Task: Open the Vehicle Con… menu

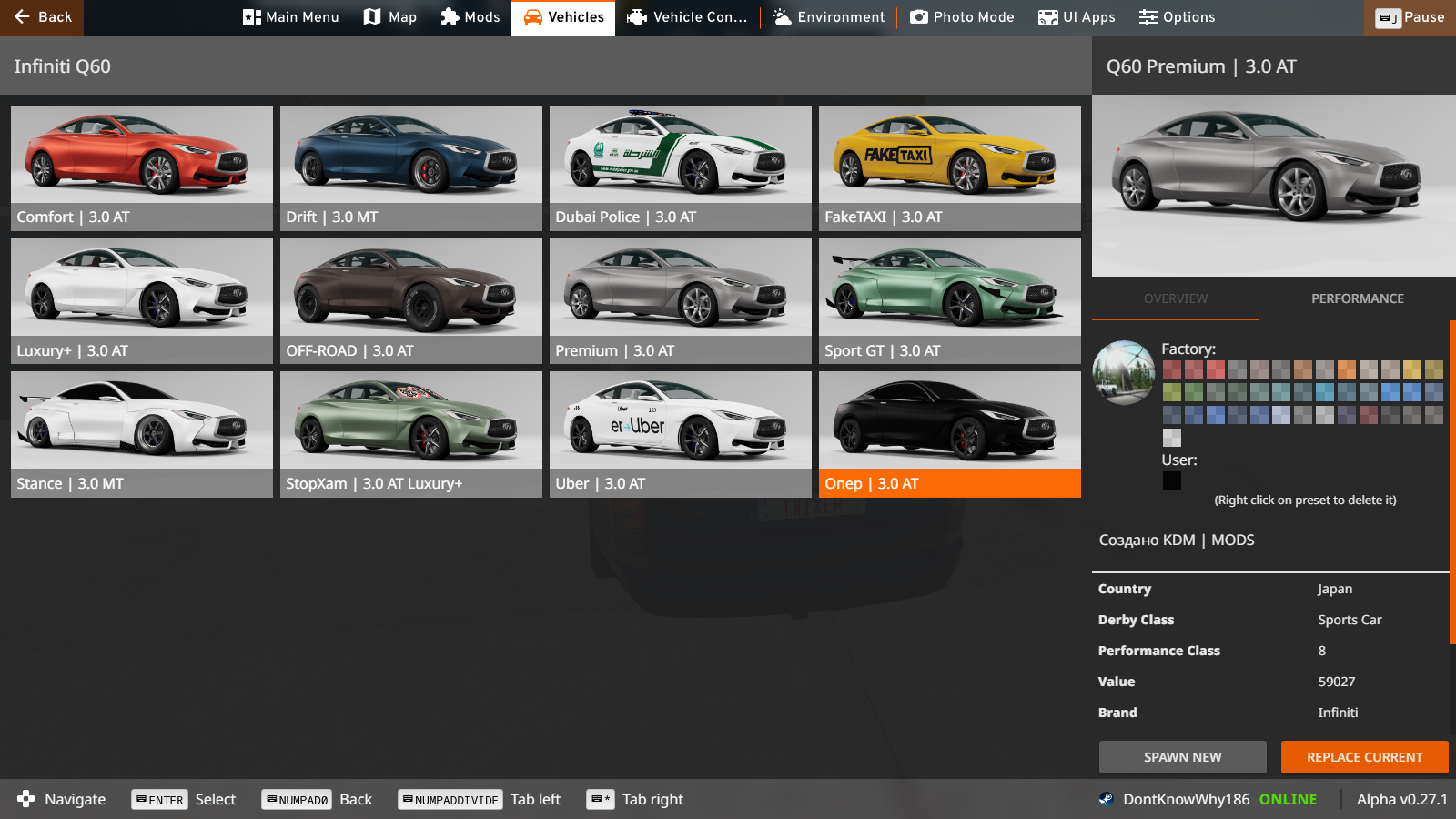Action: (x=687, y=17)
